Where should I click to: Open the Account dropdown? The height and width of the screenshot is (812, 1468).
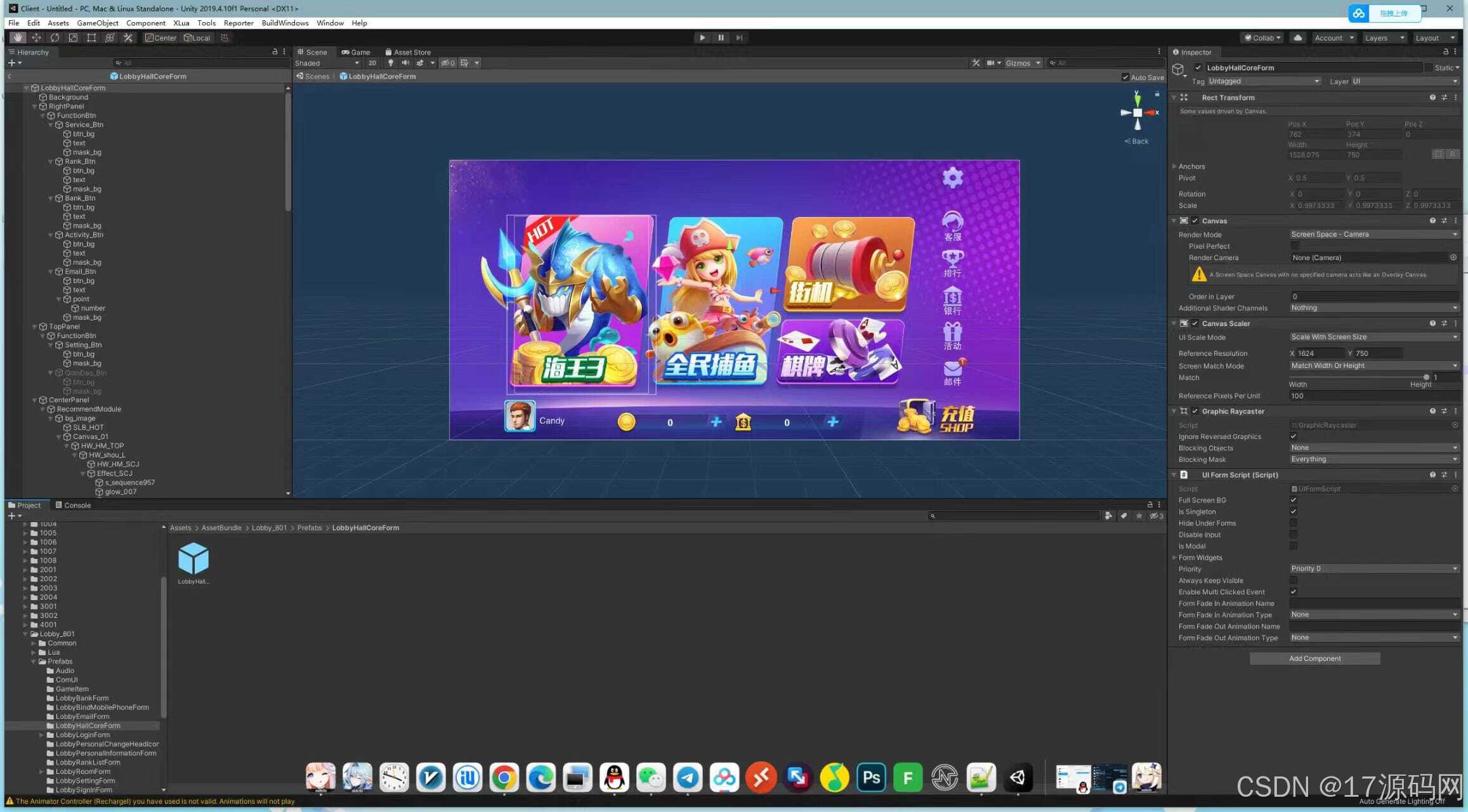1334,38
